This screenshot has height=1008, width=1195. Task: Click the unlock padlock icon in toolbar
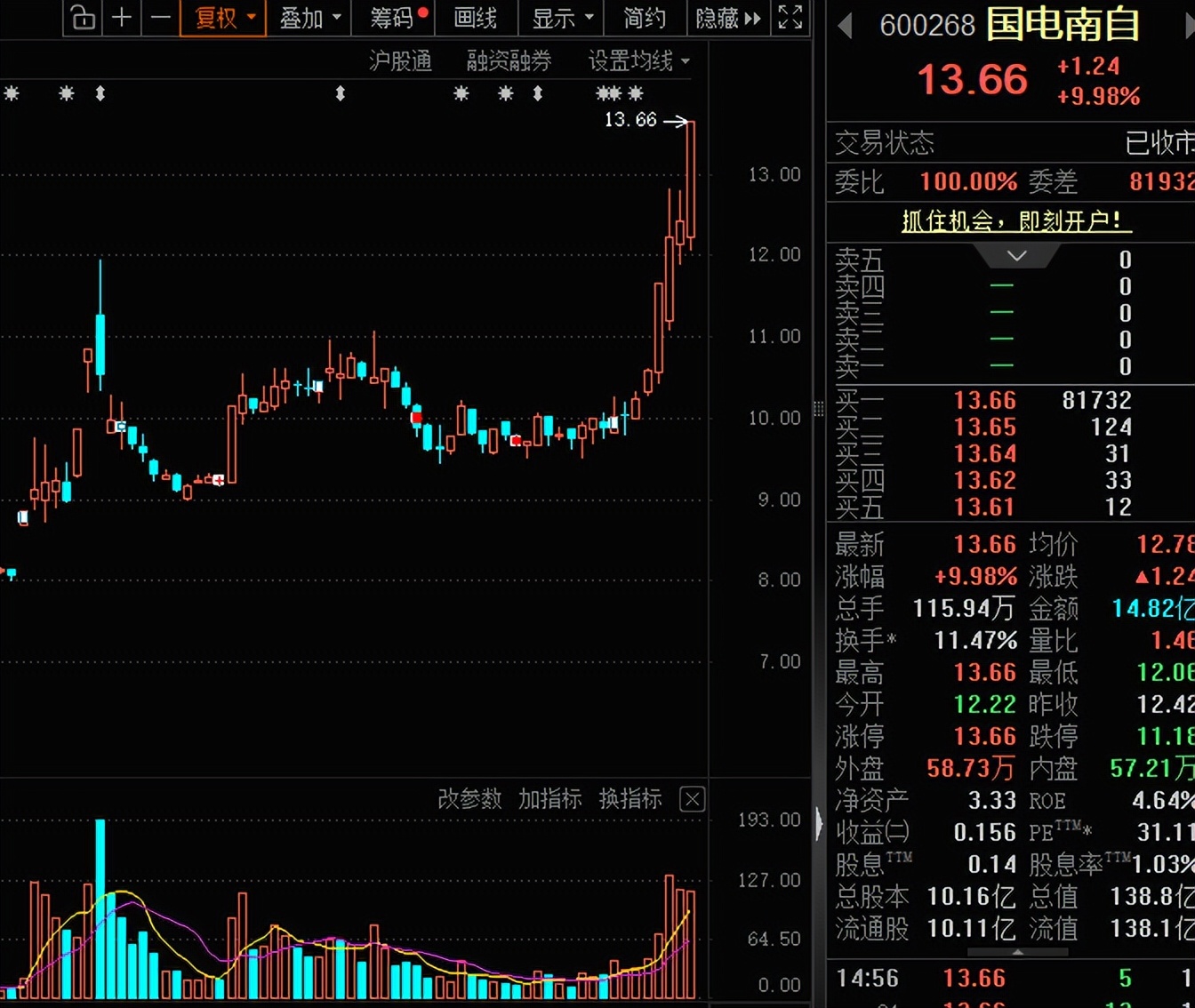83,18
